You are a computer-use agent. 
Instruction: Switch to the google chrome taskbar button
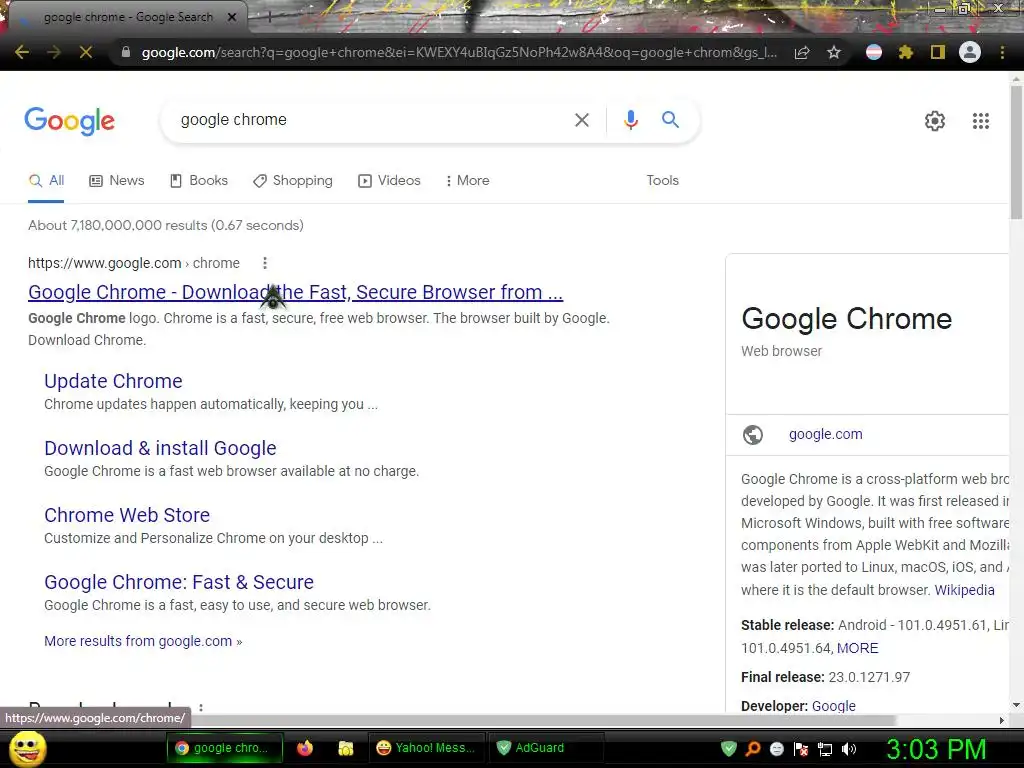point(225,748)
